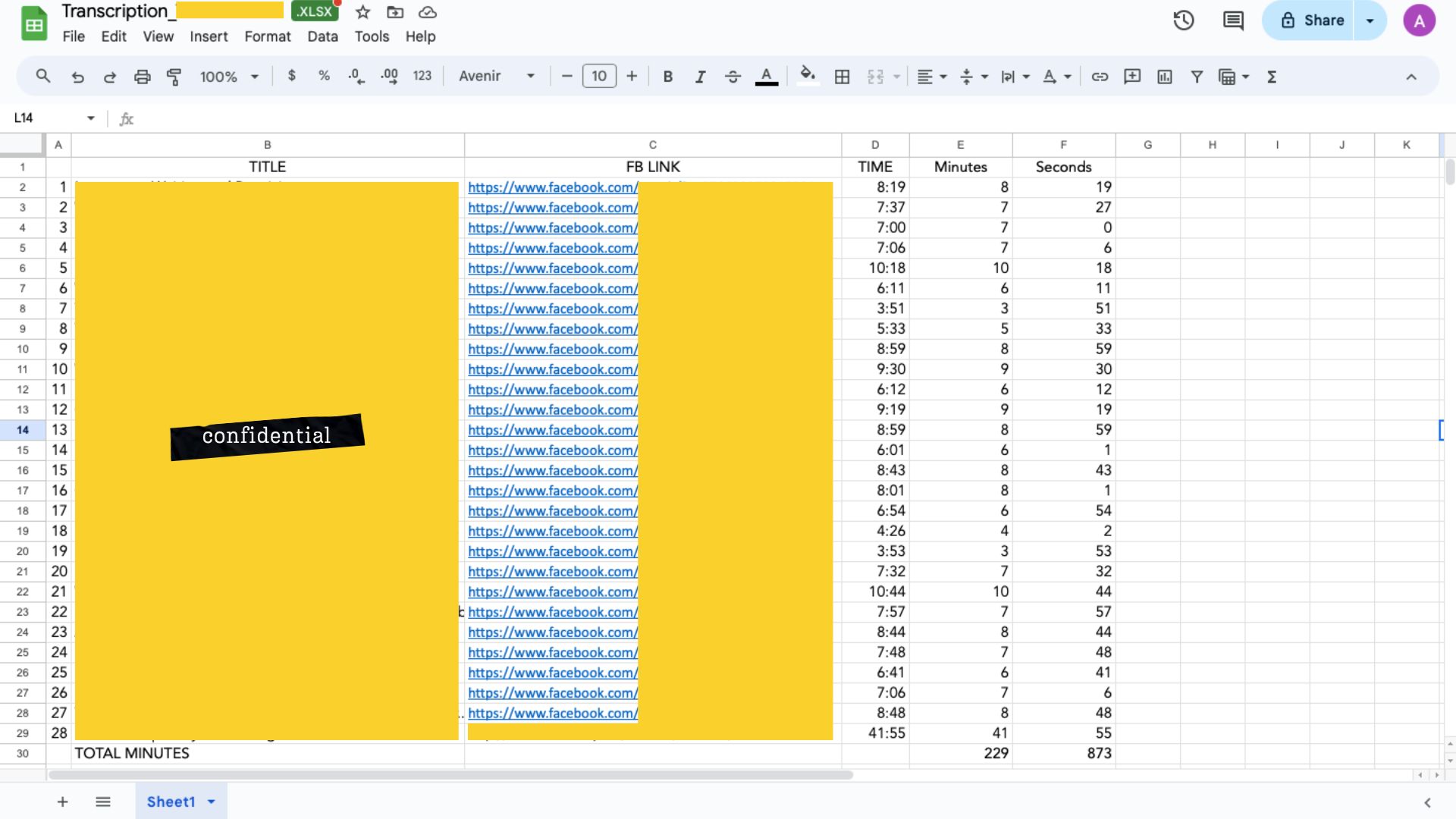Create a filter with the funnel icon
The image size is (1456, 819).
(x=1197, y=77)
